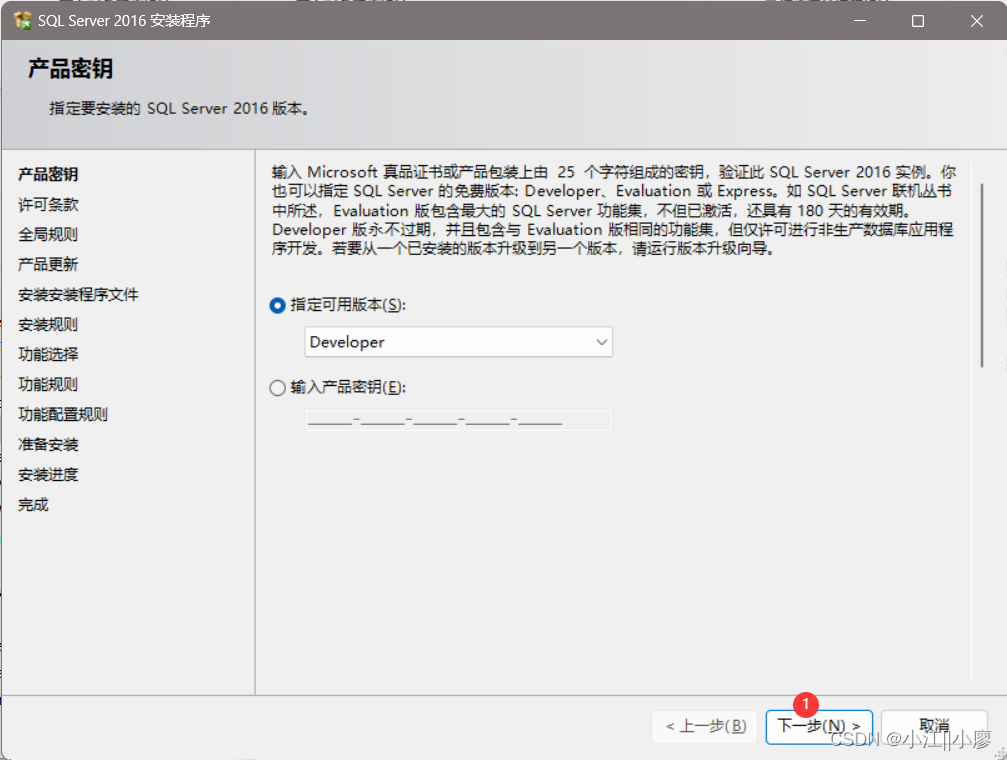
Task: Click the 下一步(N) button
Action: (819, 727)
